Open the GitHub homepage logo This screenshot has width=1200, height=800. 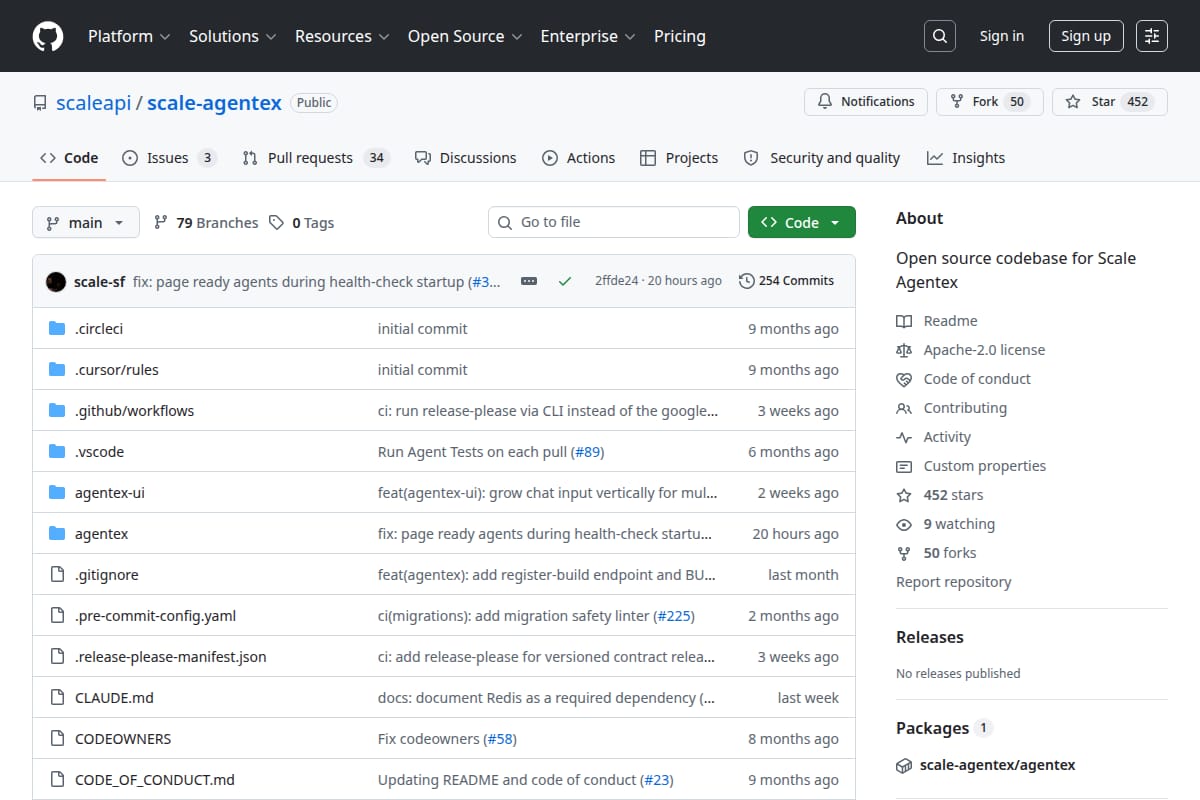point(48,36)
